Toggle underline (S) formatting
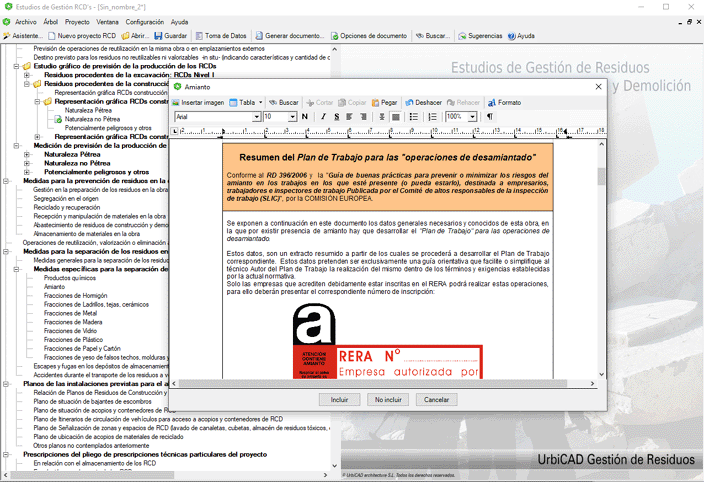This screenshot has width=704, height=482. (x=337, y=117)
